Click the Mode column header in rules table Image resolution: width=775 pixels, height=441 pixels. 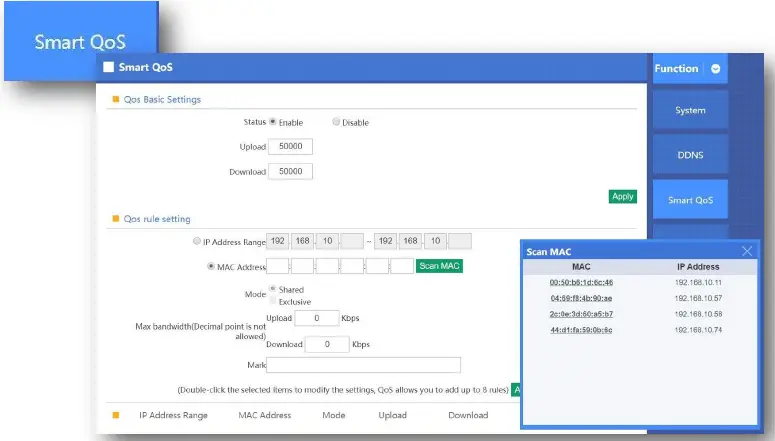334,415
